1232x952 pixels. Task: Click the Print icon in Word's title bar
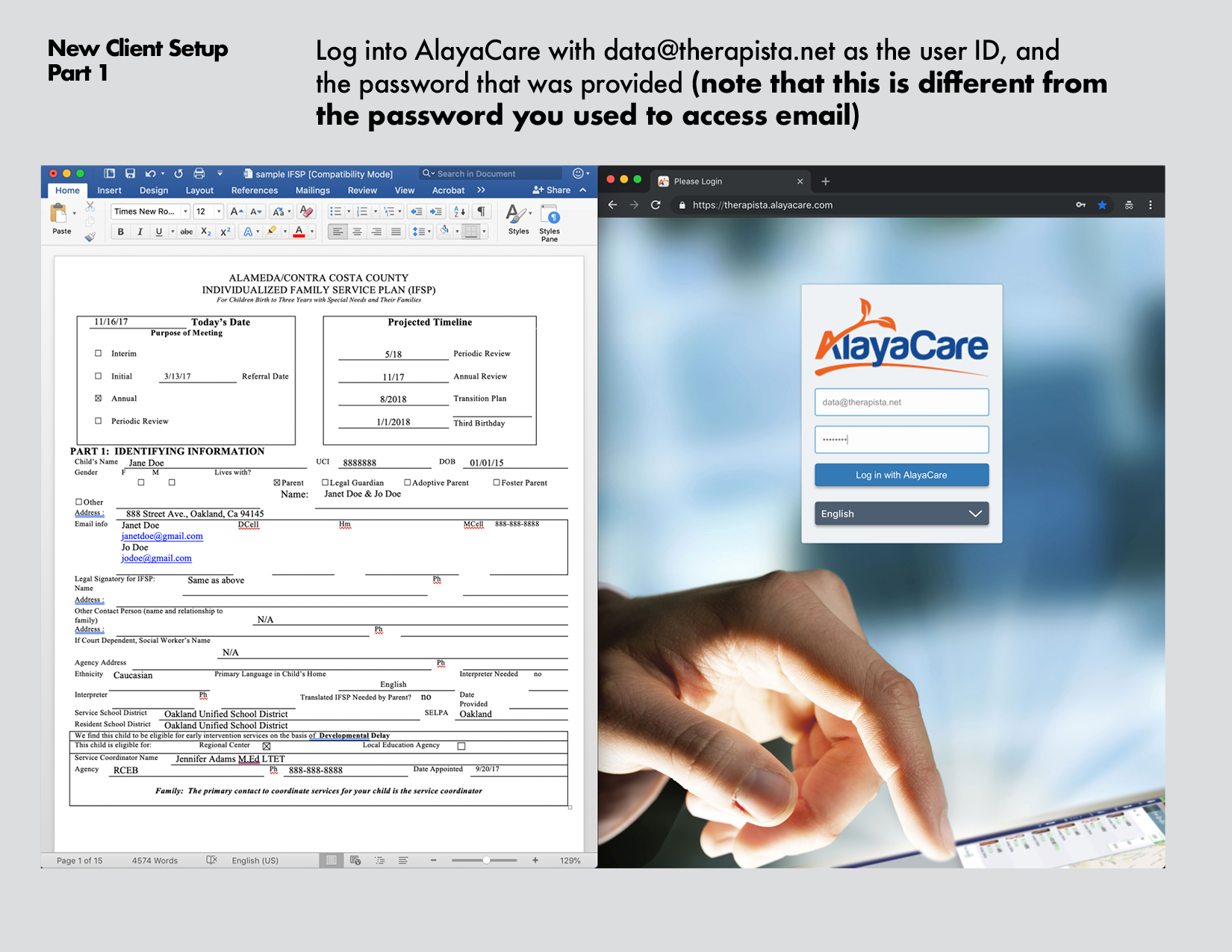tap(199, 173)
